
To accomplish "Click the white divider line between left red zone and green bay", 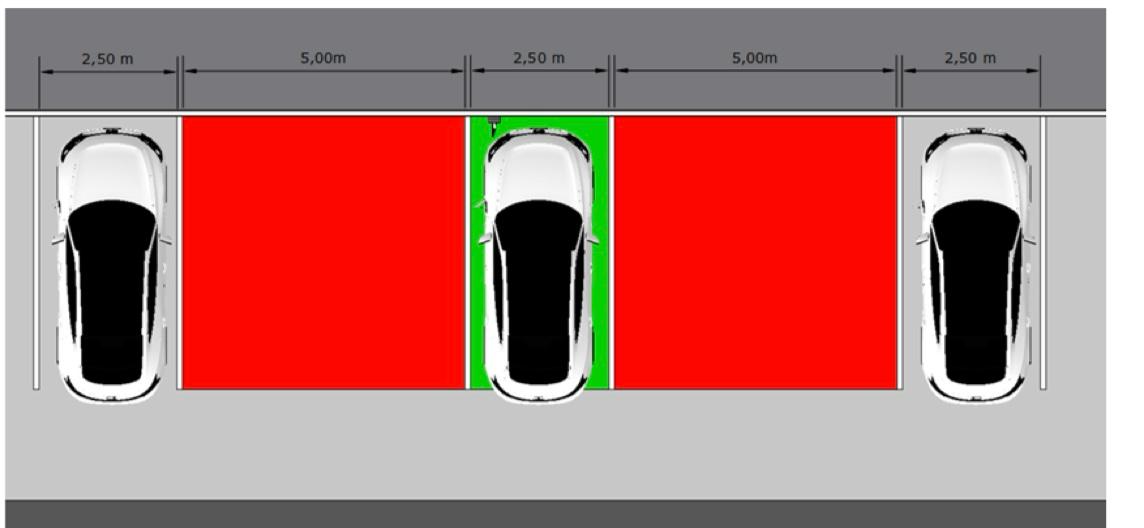I will [x=468, y=252].
